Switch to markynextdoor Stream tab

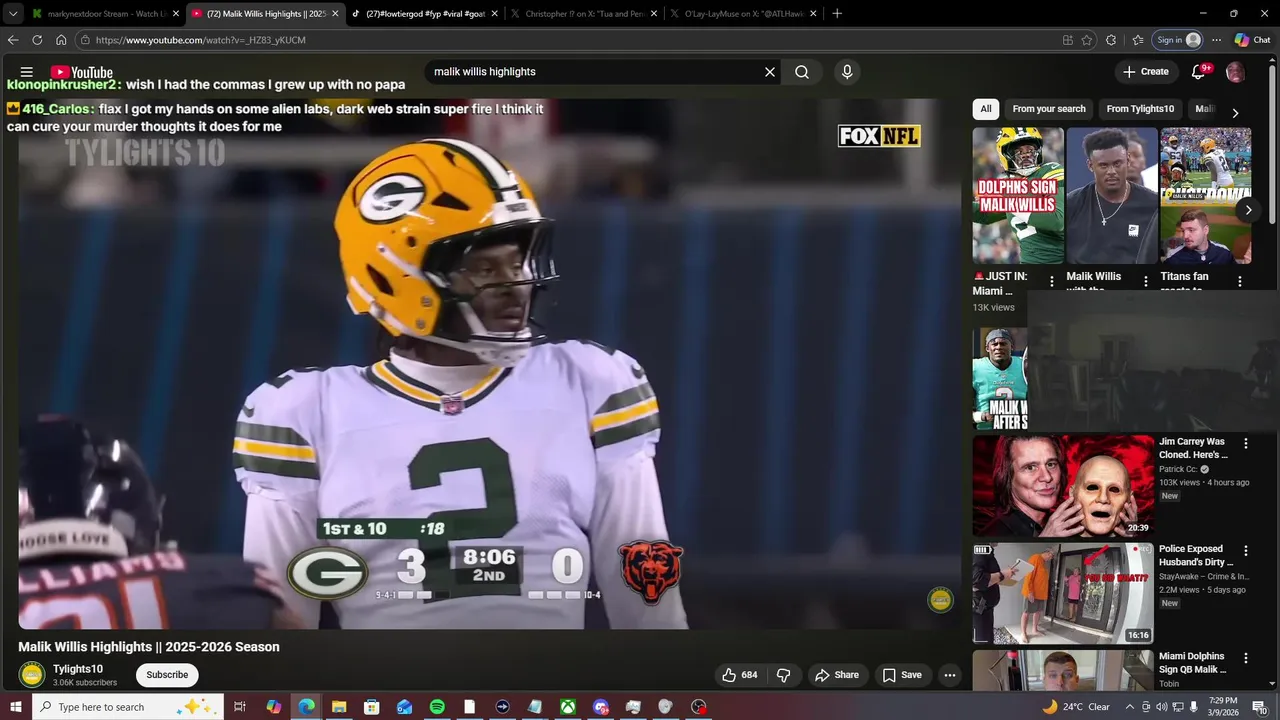(104, 14)
